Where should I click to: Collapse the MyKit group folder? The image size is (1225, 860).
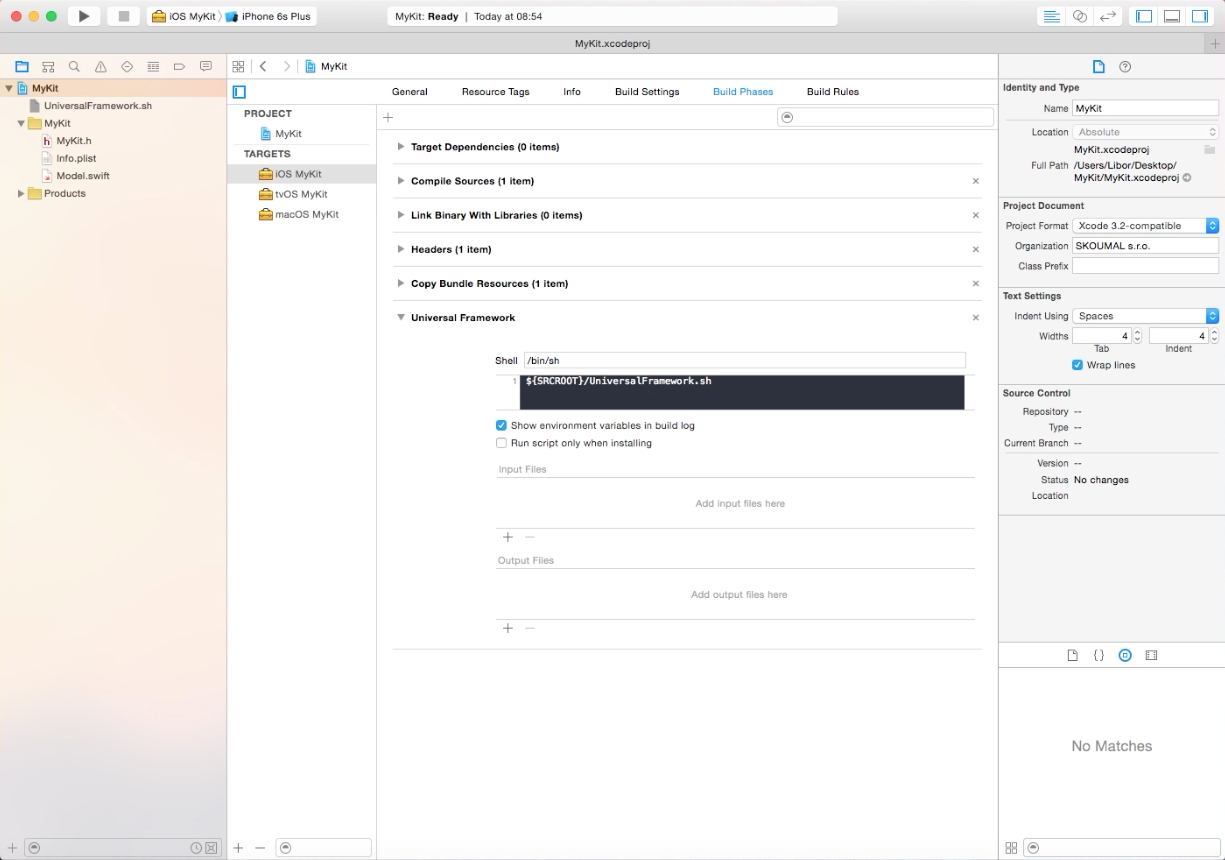(x=21, y=123)
